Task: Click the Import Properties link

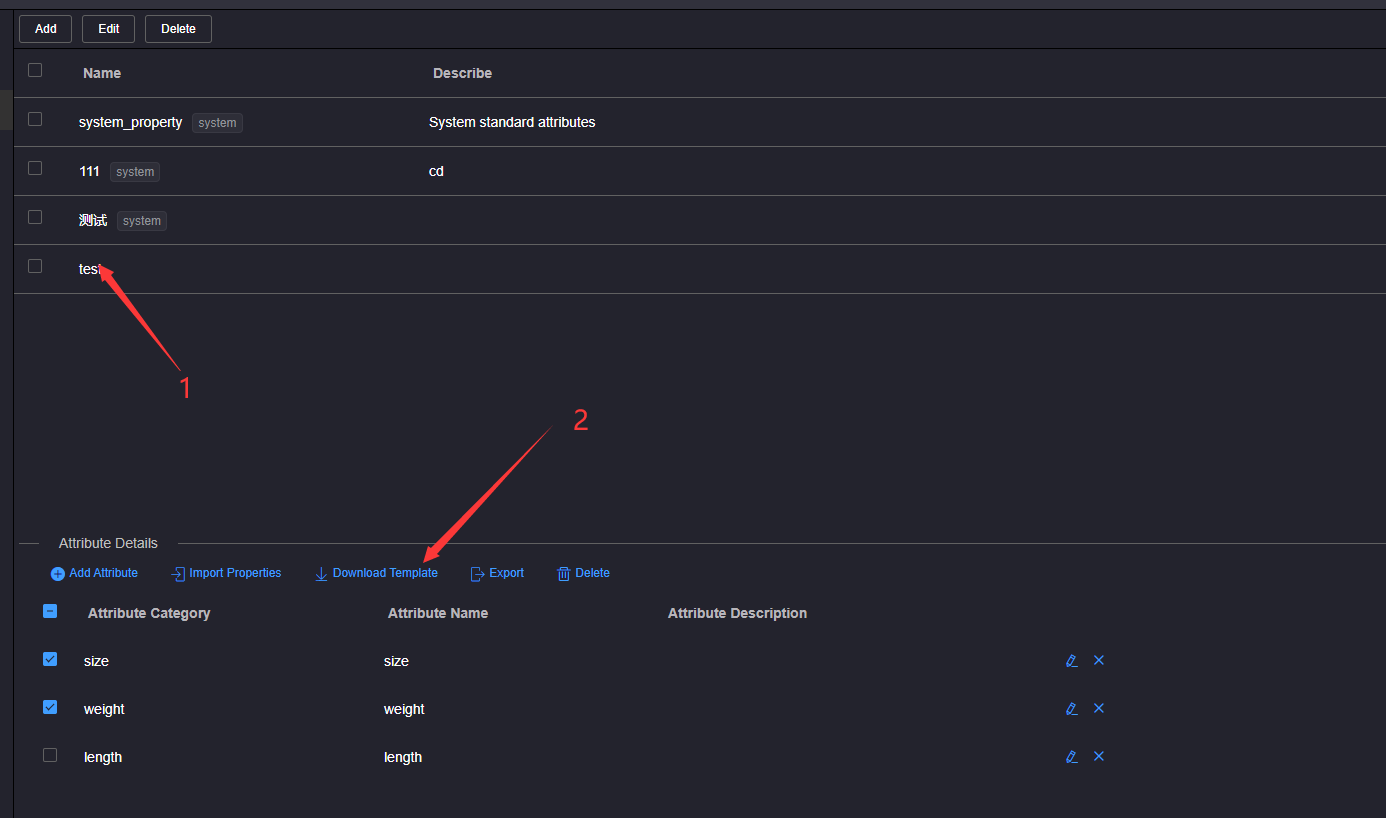Action: point(235,573)
